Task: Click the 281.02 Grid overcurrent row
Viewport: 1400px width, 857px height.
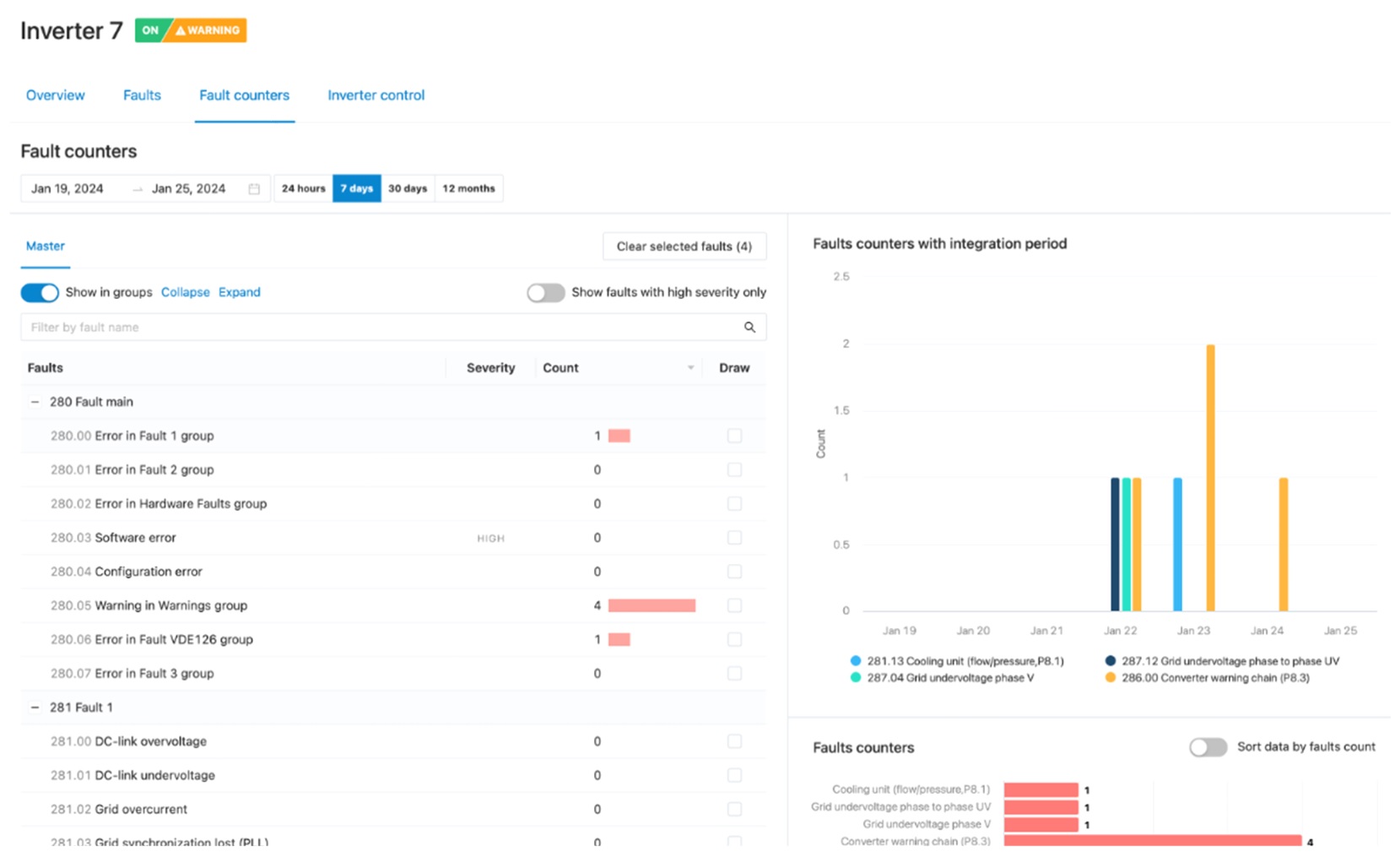Action: click(393, 809)
